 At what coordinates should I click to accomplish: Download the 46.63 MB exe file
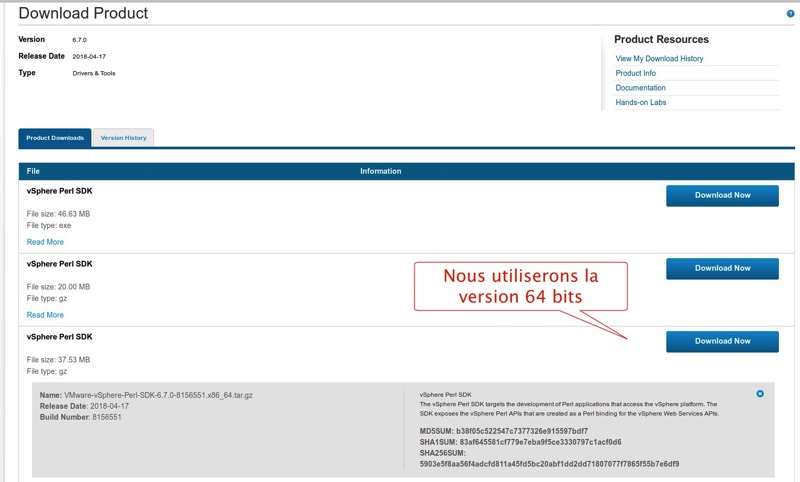722,195
